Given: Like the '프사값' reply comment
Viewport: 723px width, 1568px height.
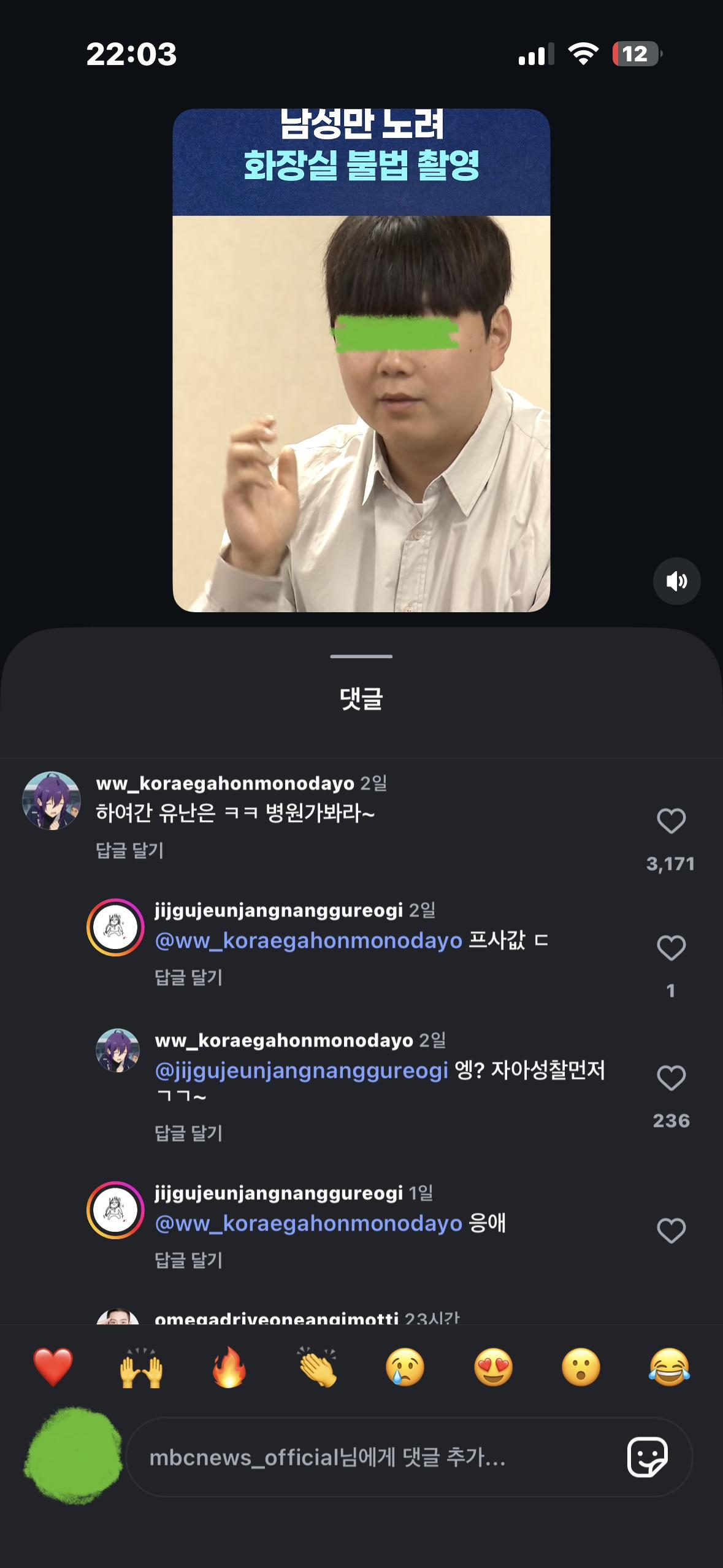Looking at the screenshot, I should coord(671,948).
